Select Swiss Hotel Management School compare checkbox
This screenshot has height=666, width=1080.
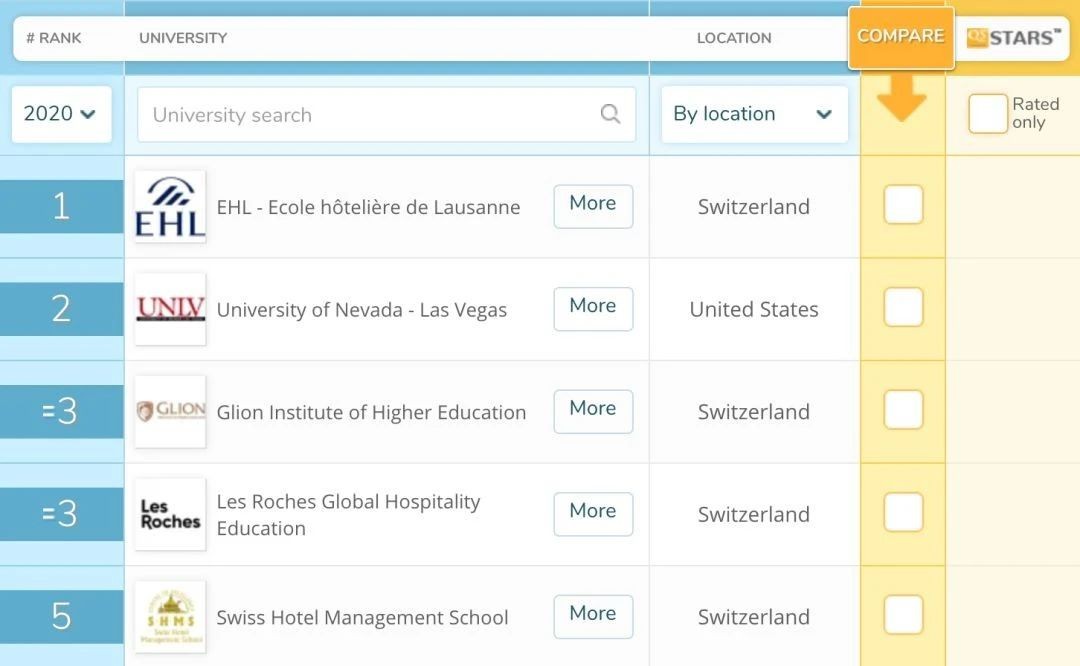(x=903, y=616)
